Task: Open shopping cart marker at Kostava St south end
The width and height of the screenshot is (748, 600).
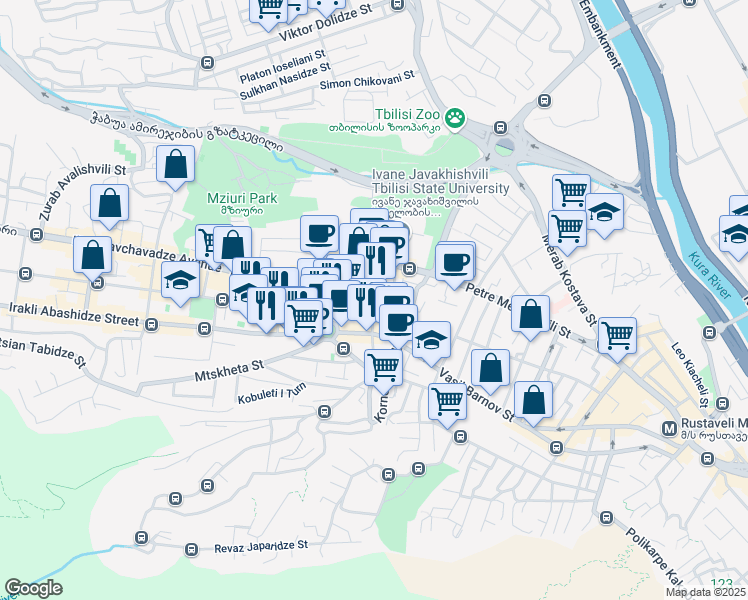Action: (617, 337)
